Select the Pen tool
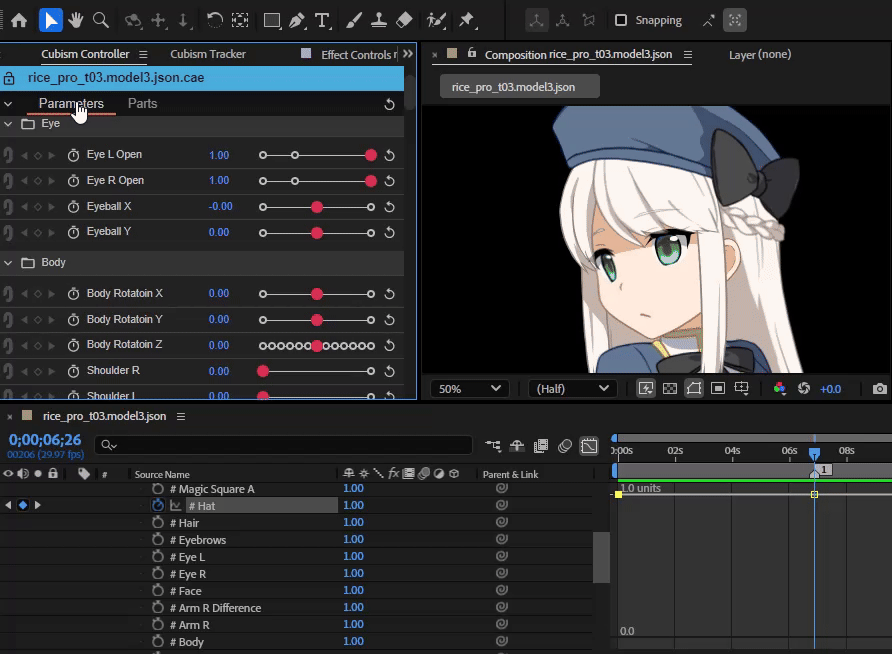 [x=297, y=21]
